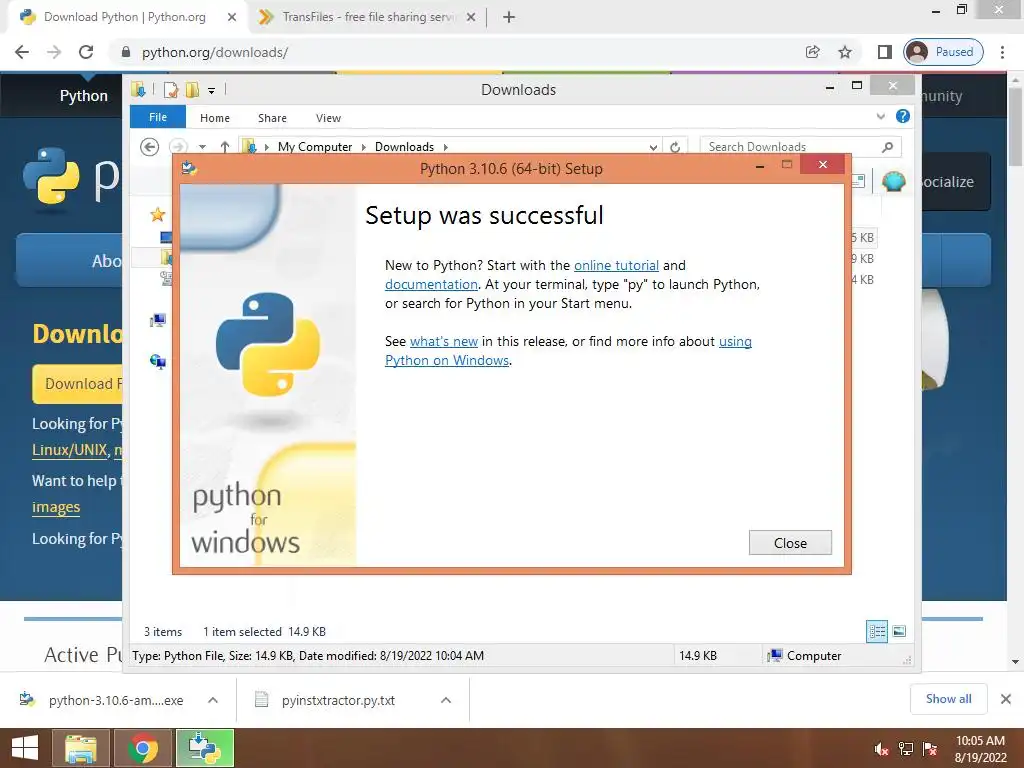Open File Explorer from the taskbar
This screenshot has height=768, width=1024.
coord(80,748)
